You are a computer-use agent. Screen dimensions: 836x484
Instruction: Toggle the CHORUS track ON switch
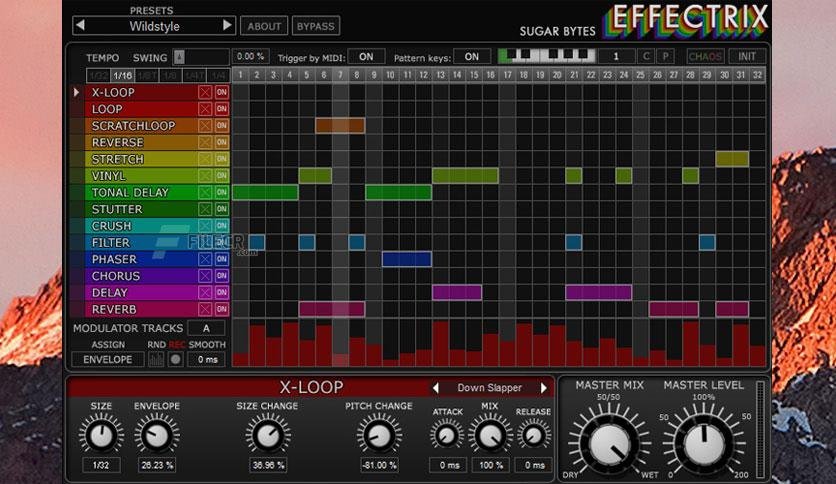click(222, 276)
